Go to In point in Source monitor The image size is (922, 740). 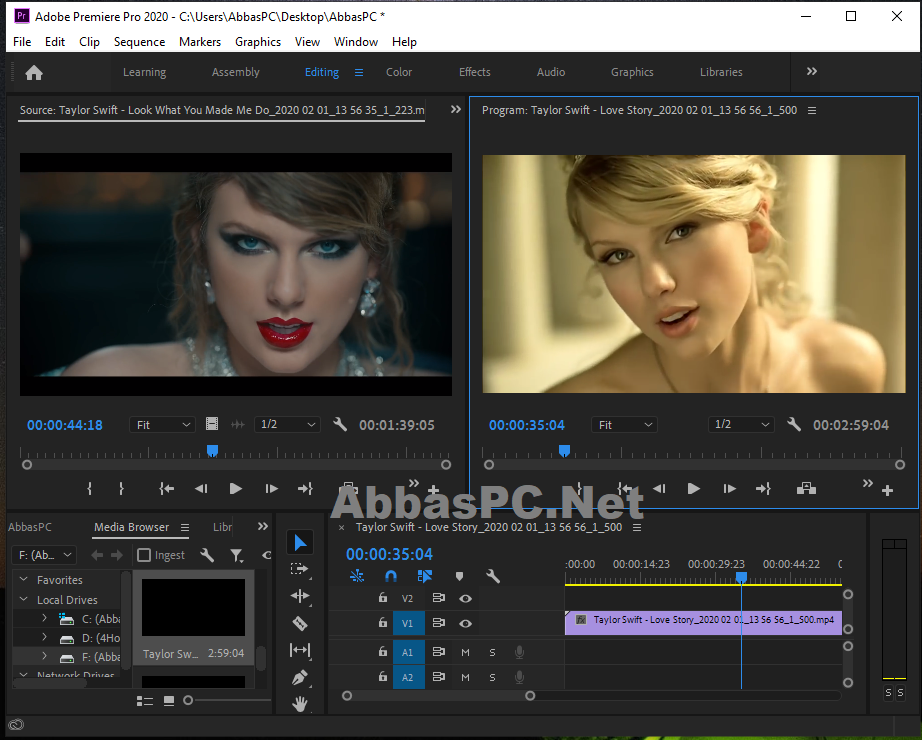click(x=166, y=489)
